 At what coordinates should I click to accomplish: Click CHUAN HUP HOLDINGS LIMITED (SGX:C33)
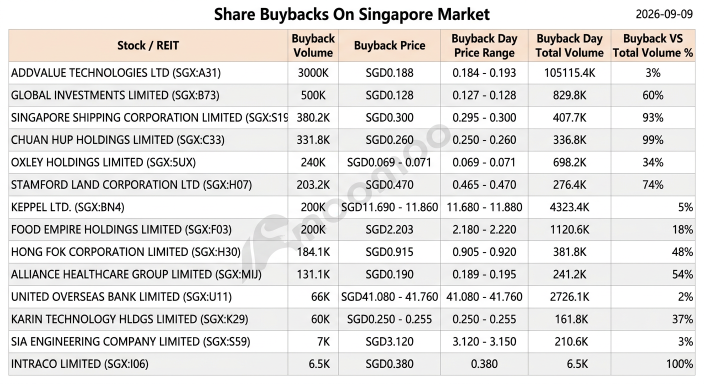tap(118, 140)
